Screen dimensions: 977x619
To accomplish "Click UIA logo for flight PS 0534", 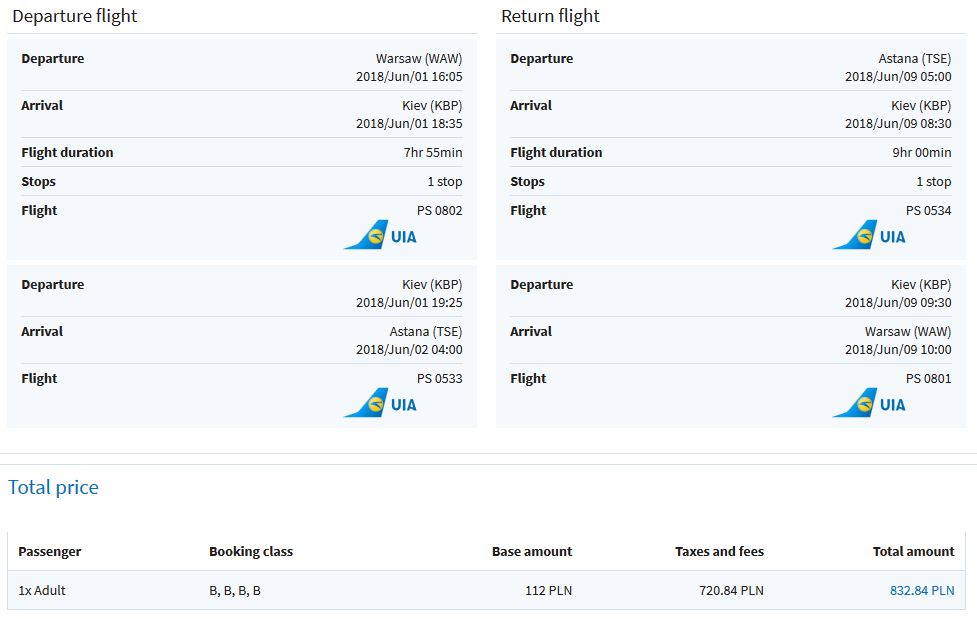I will (869, 235).
